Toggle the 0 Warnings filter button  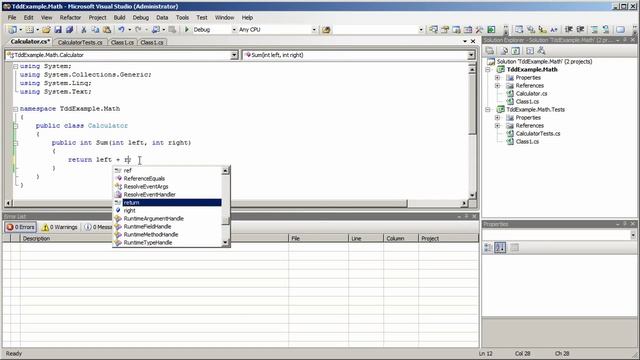60,227
